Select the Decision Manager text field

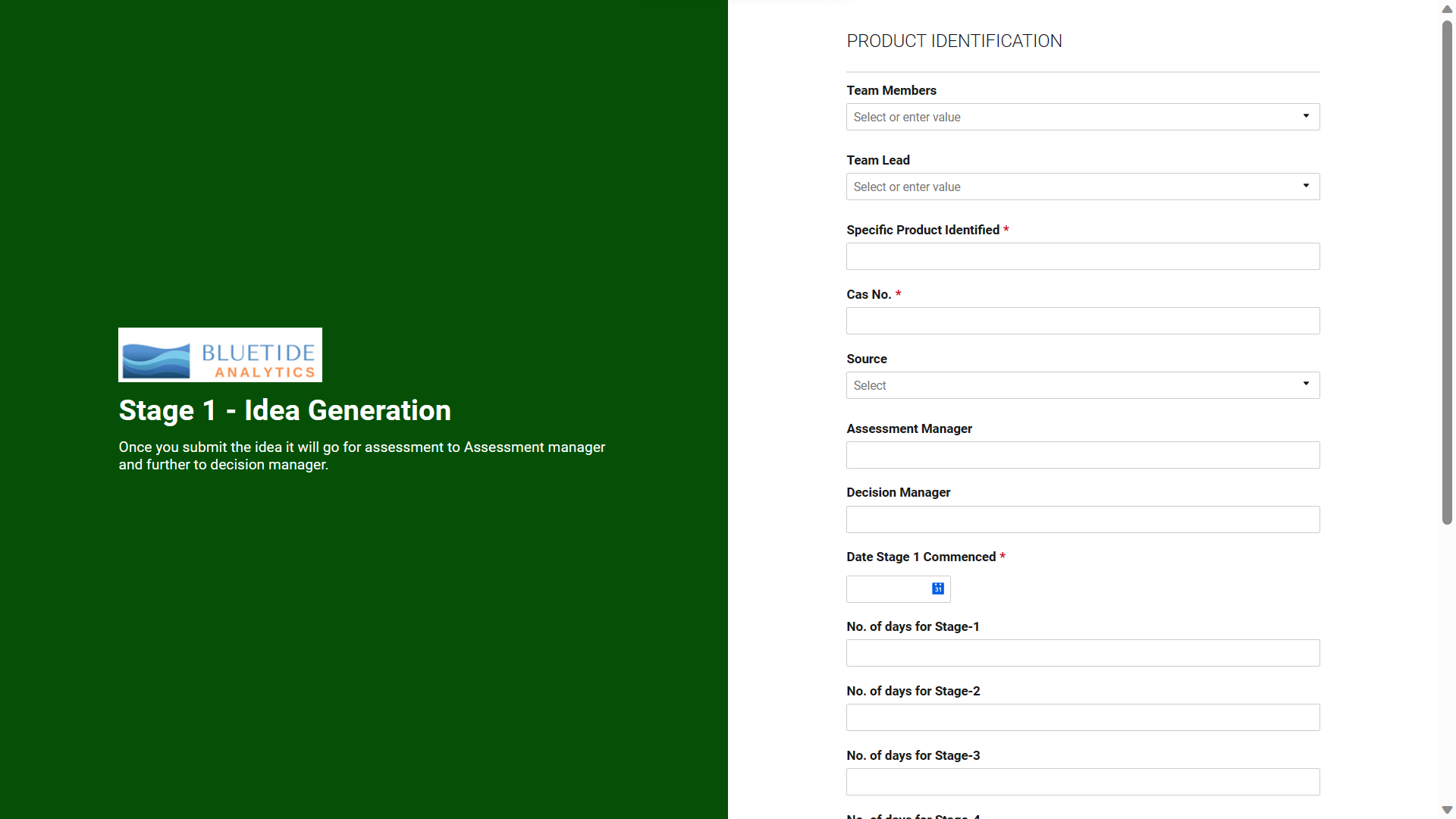coord(1082,519)
